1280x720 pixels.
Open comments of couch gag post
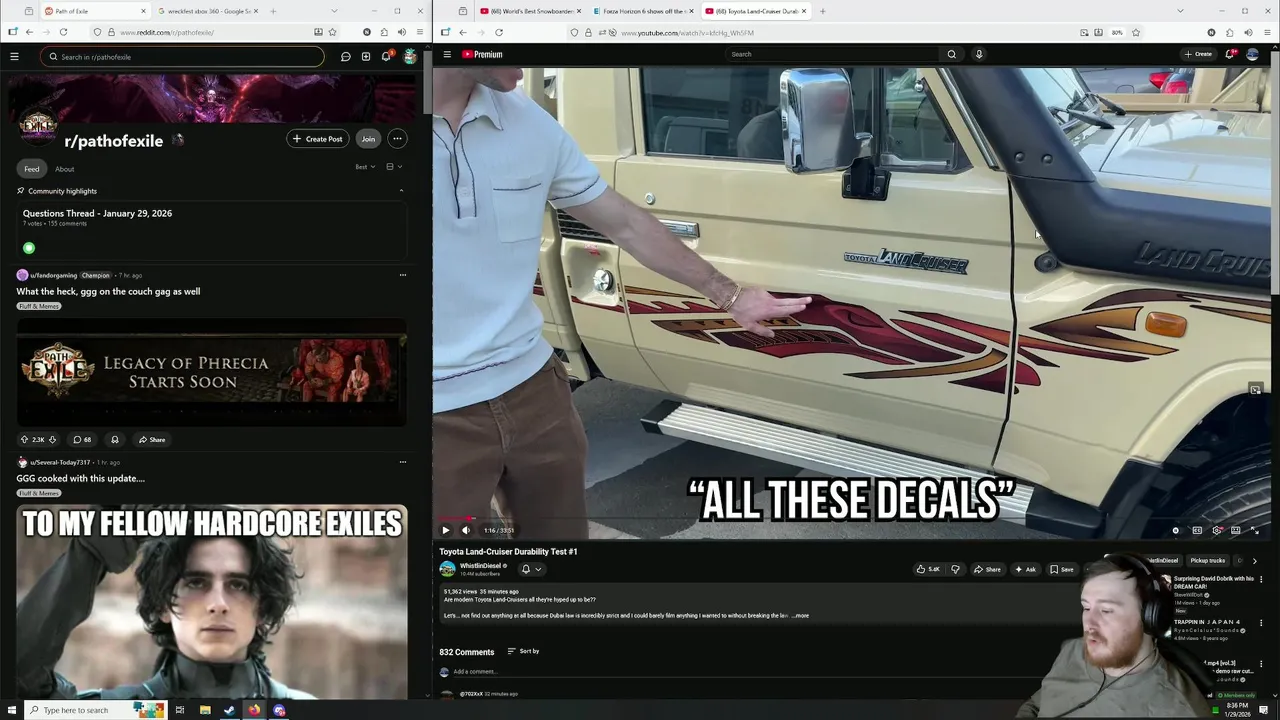tap(82, 440)
